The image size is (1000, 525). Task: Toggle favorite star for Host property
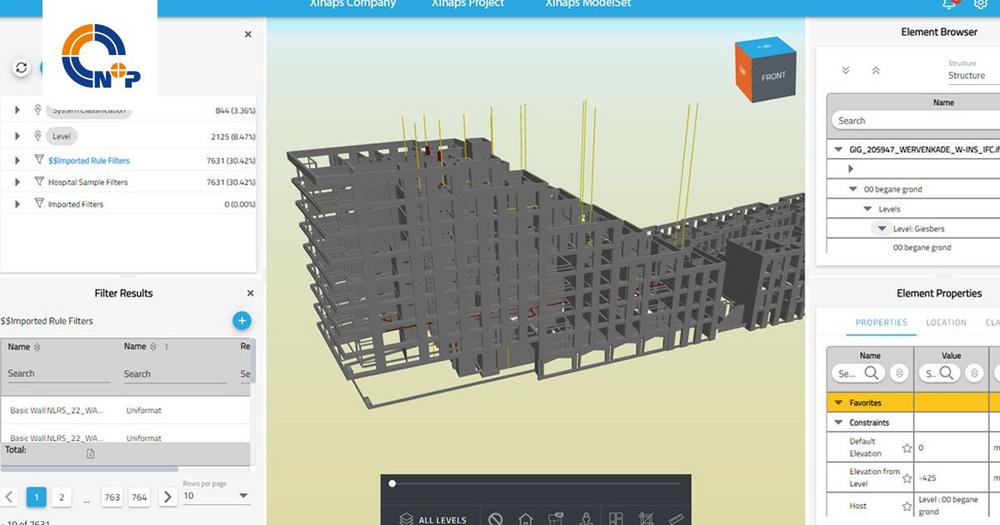(x=907, y=506)
